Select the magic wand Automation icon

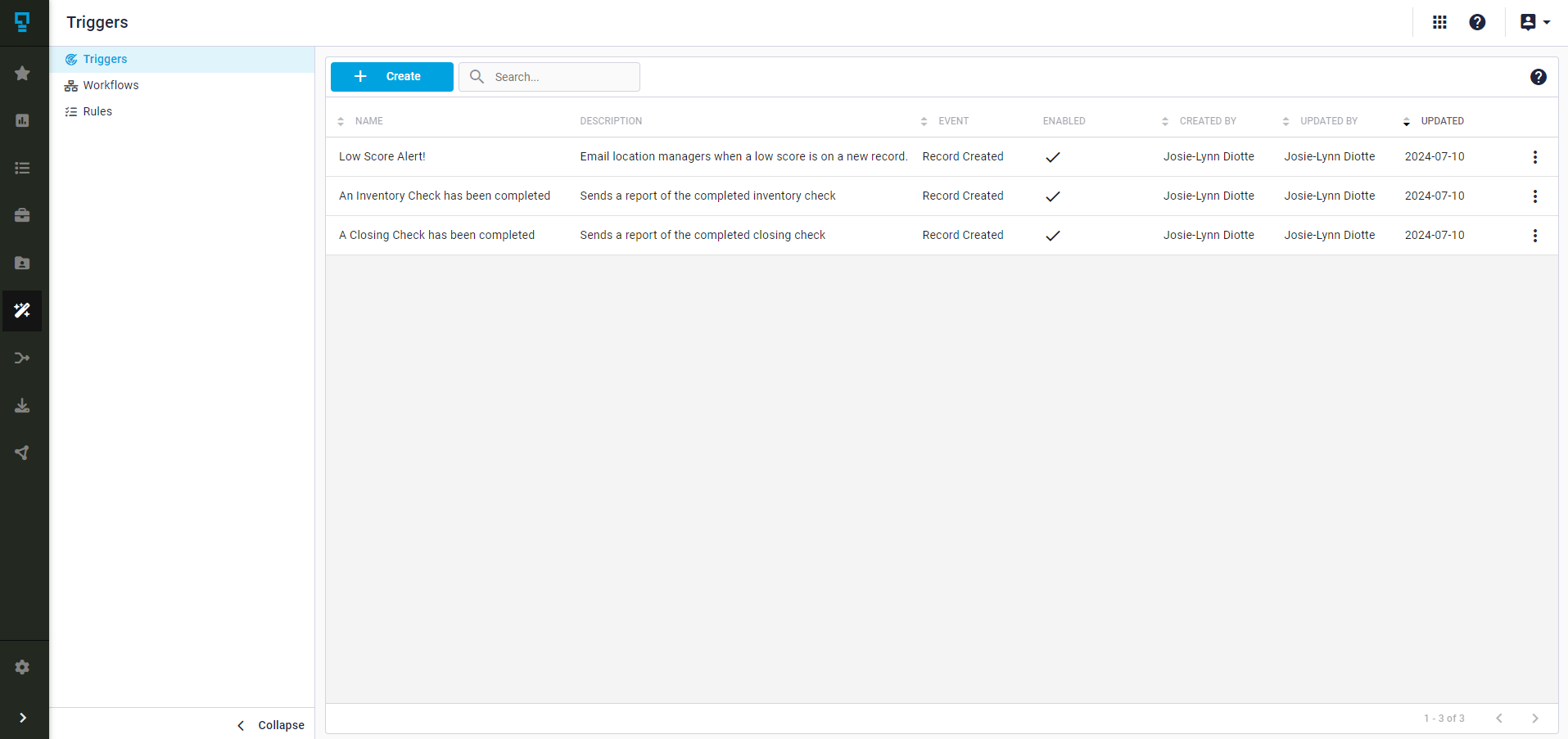click(x=22, y=311)
